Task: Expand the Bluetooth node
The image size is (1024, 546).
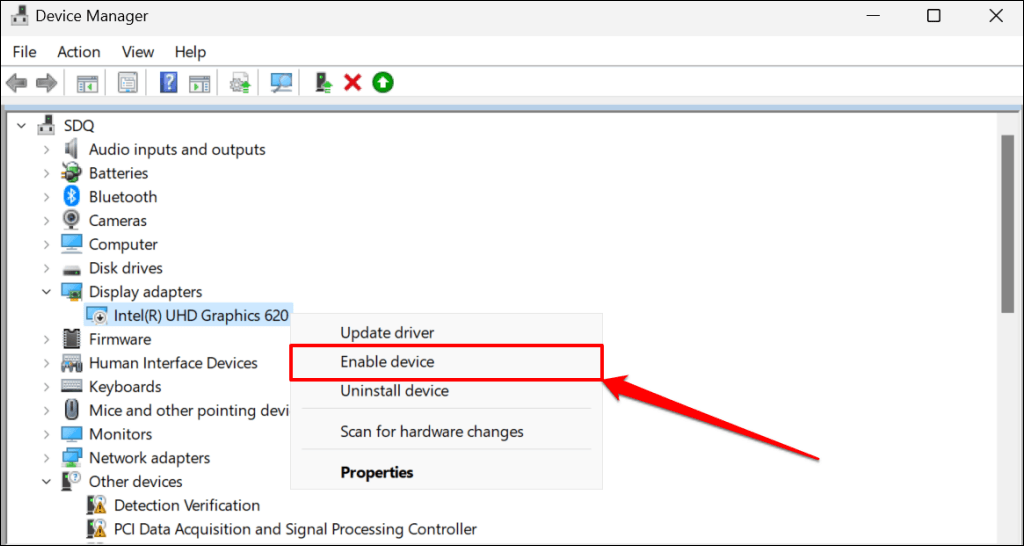Action: [x=46, y=197]
